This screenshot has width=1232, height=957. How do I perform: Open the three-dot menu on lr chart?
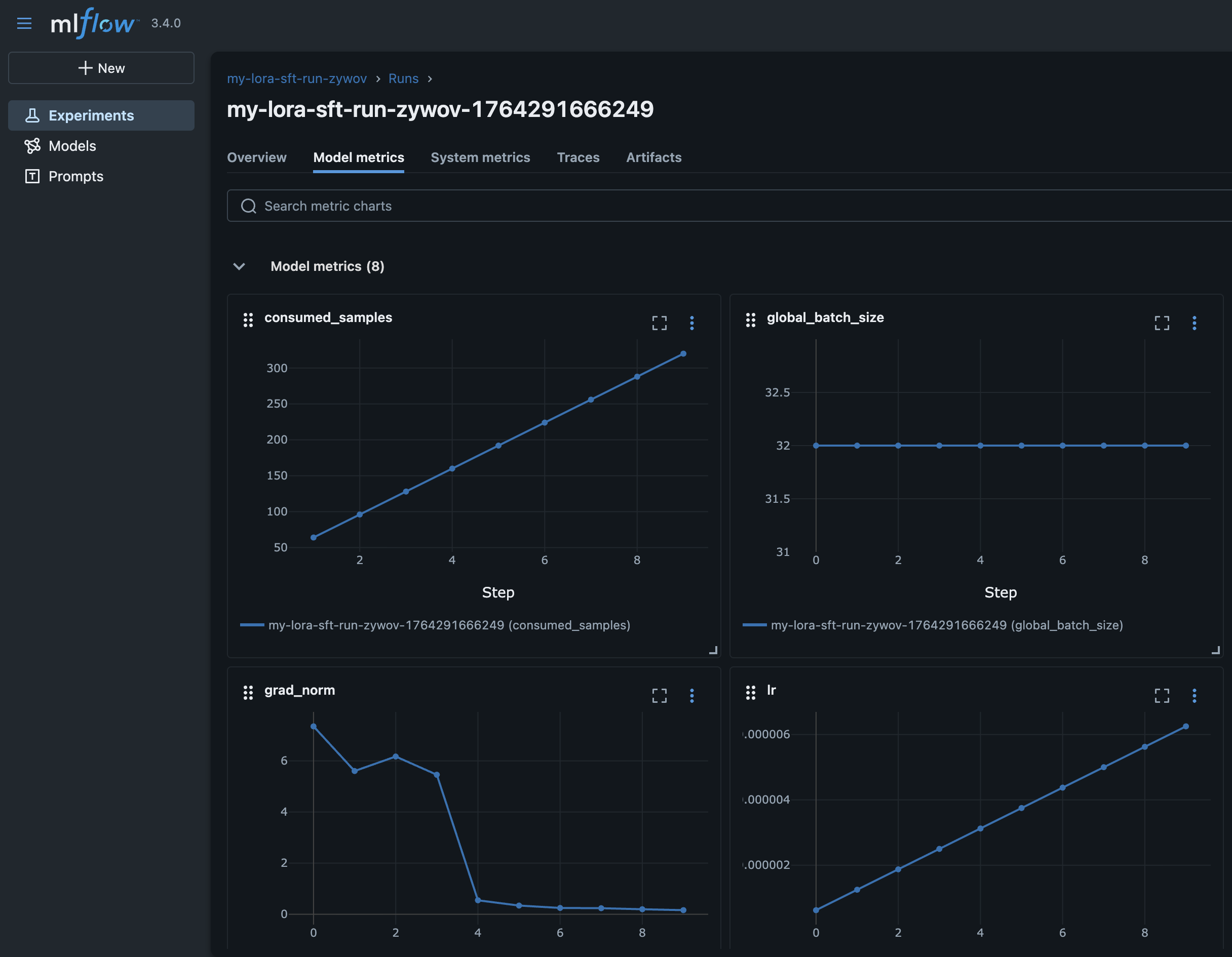click(1194, 695)
